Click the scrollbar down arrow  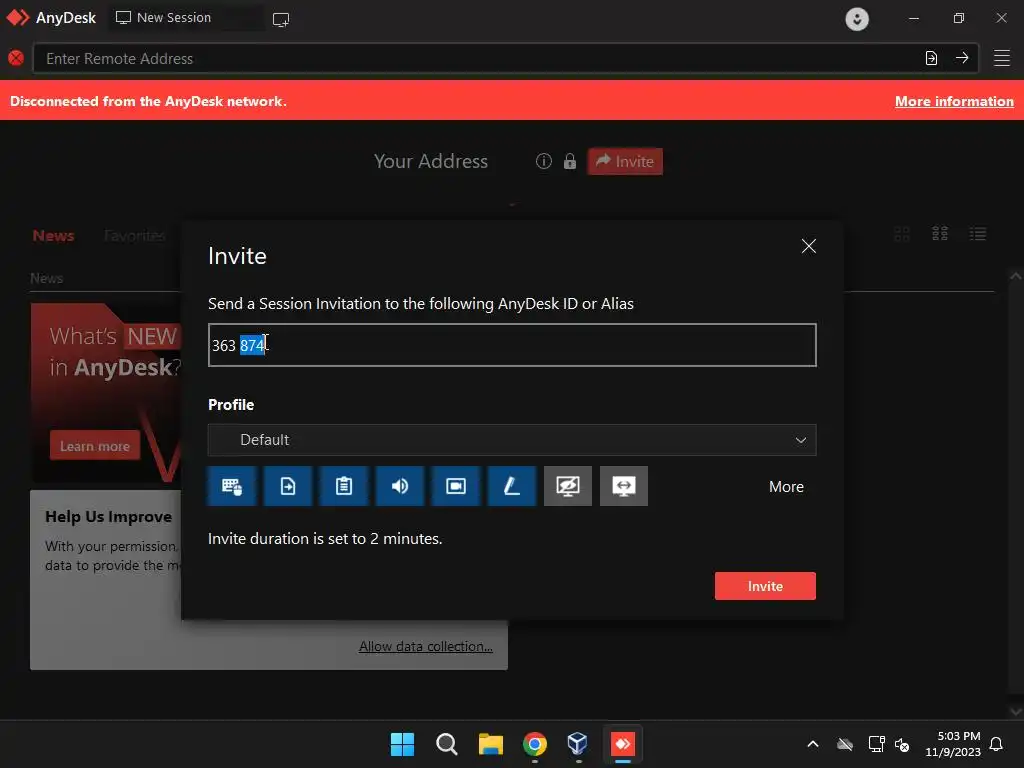tap(1016, 711)
